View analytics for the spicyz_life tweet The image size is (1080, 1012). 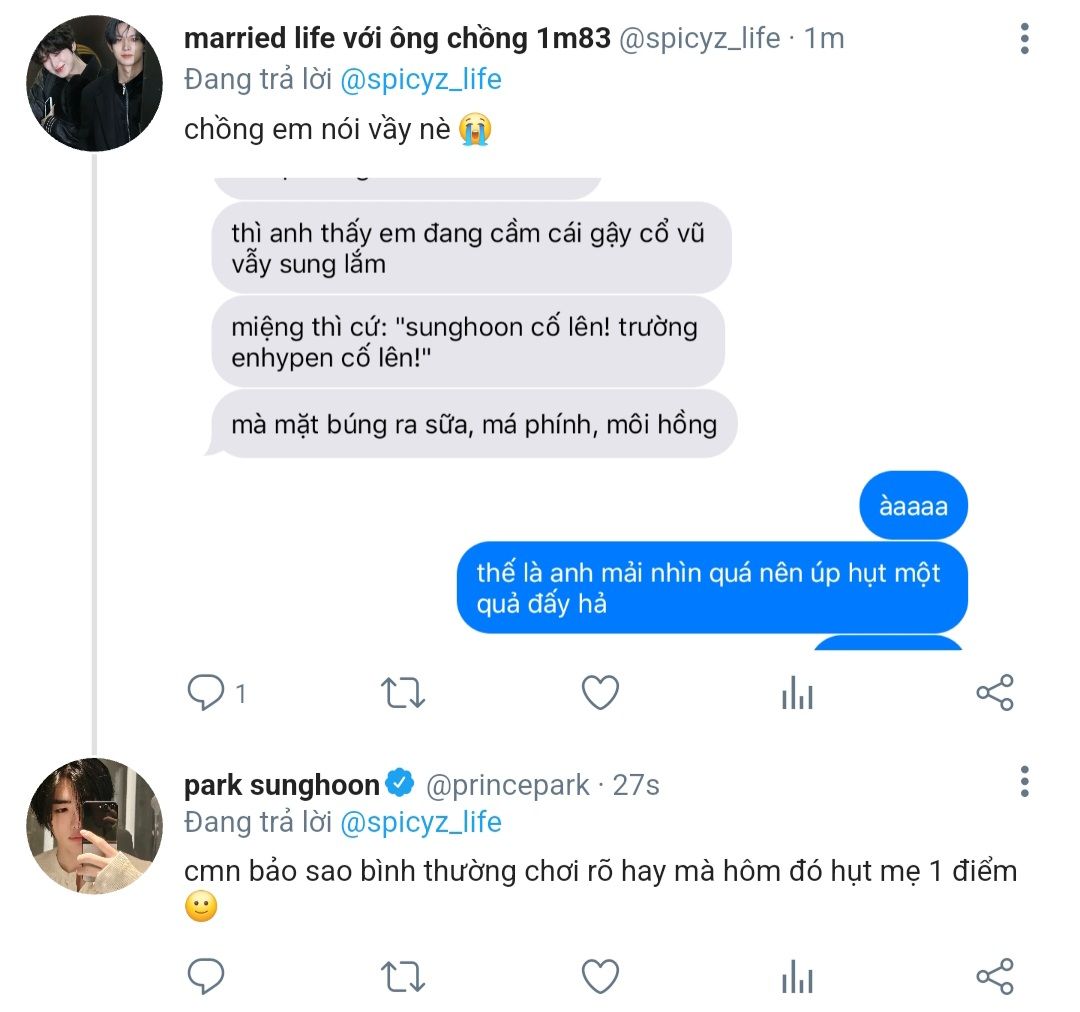(797, 692)
